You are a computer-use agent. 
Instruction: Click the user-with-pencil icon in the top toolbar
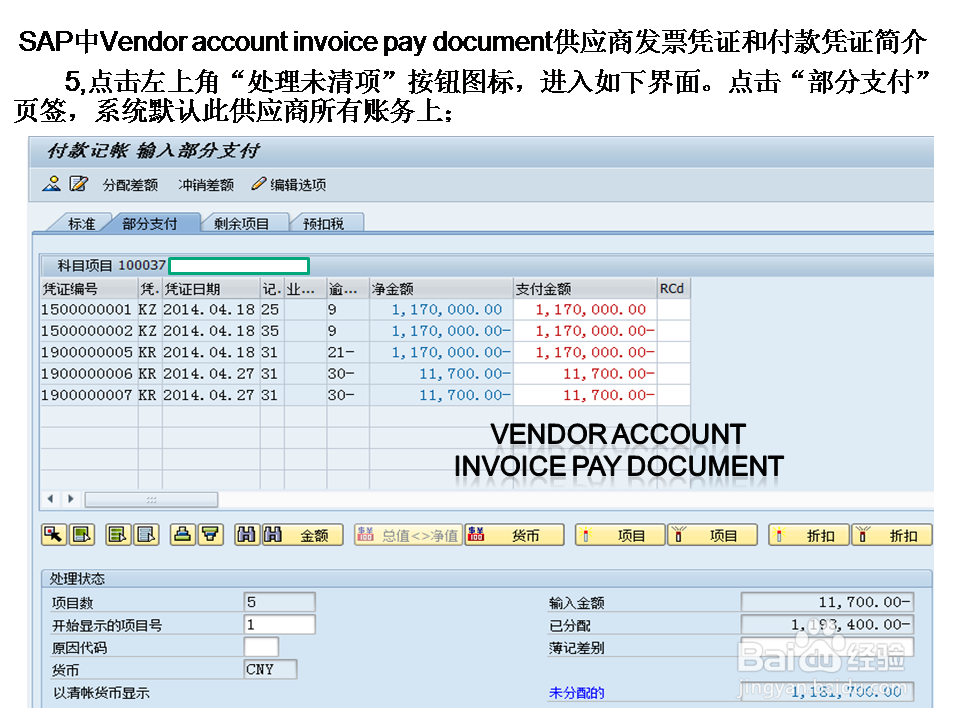51,184
